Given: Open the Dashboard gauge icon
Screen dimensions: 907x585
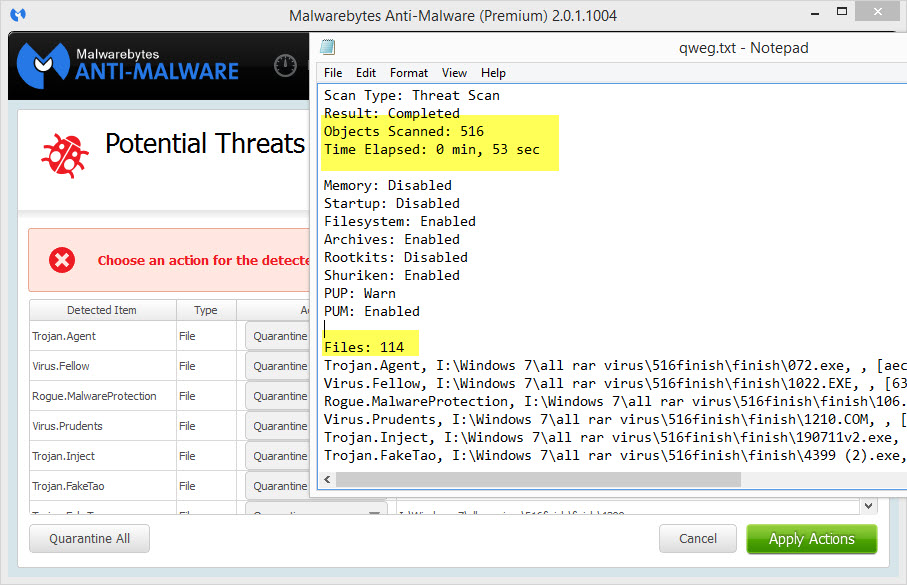Looking at the screenshot, I should coord(285,65).
